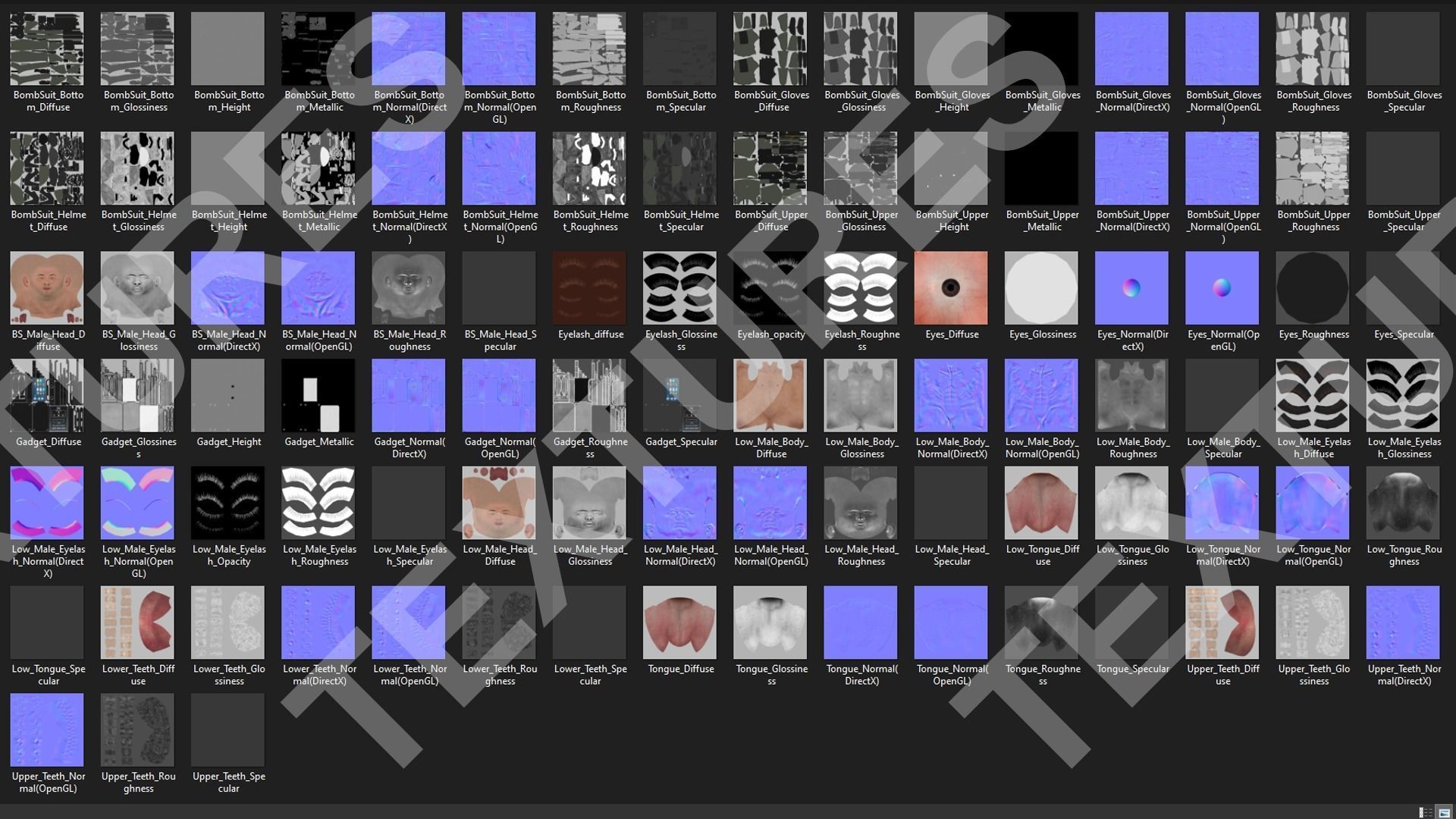Viewport: 1456px width, 819px height.
Task: Select the Eyelash_Glossiness texture file
Action: tap(679, 288)
